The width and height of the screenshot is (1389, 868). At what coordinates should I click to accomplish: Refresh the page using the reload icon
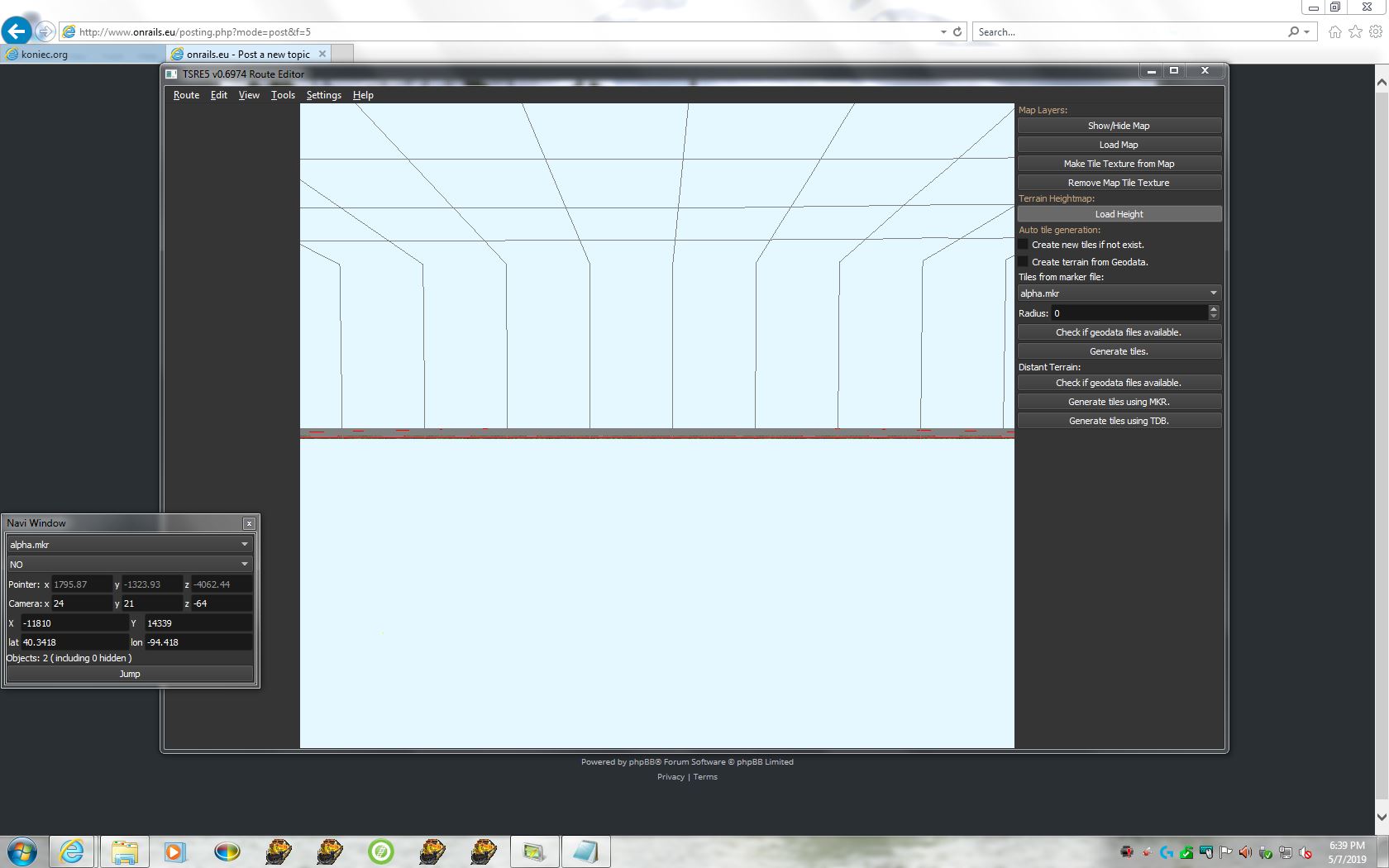(x=957, y=31)
